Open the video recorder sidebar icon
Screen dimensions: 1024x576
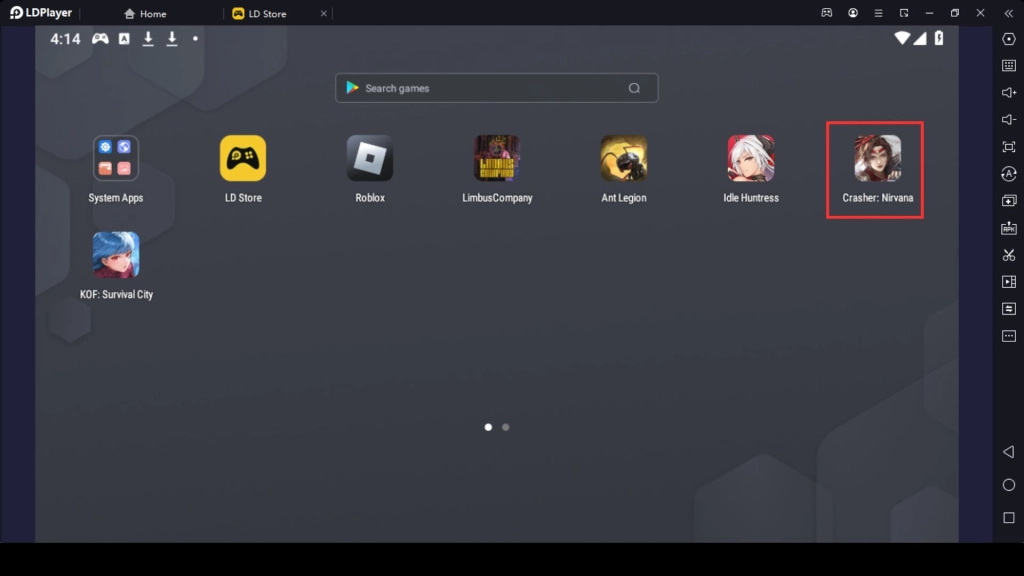[x=1008, y=282]
